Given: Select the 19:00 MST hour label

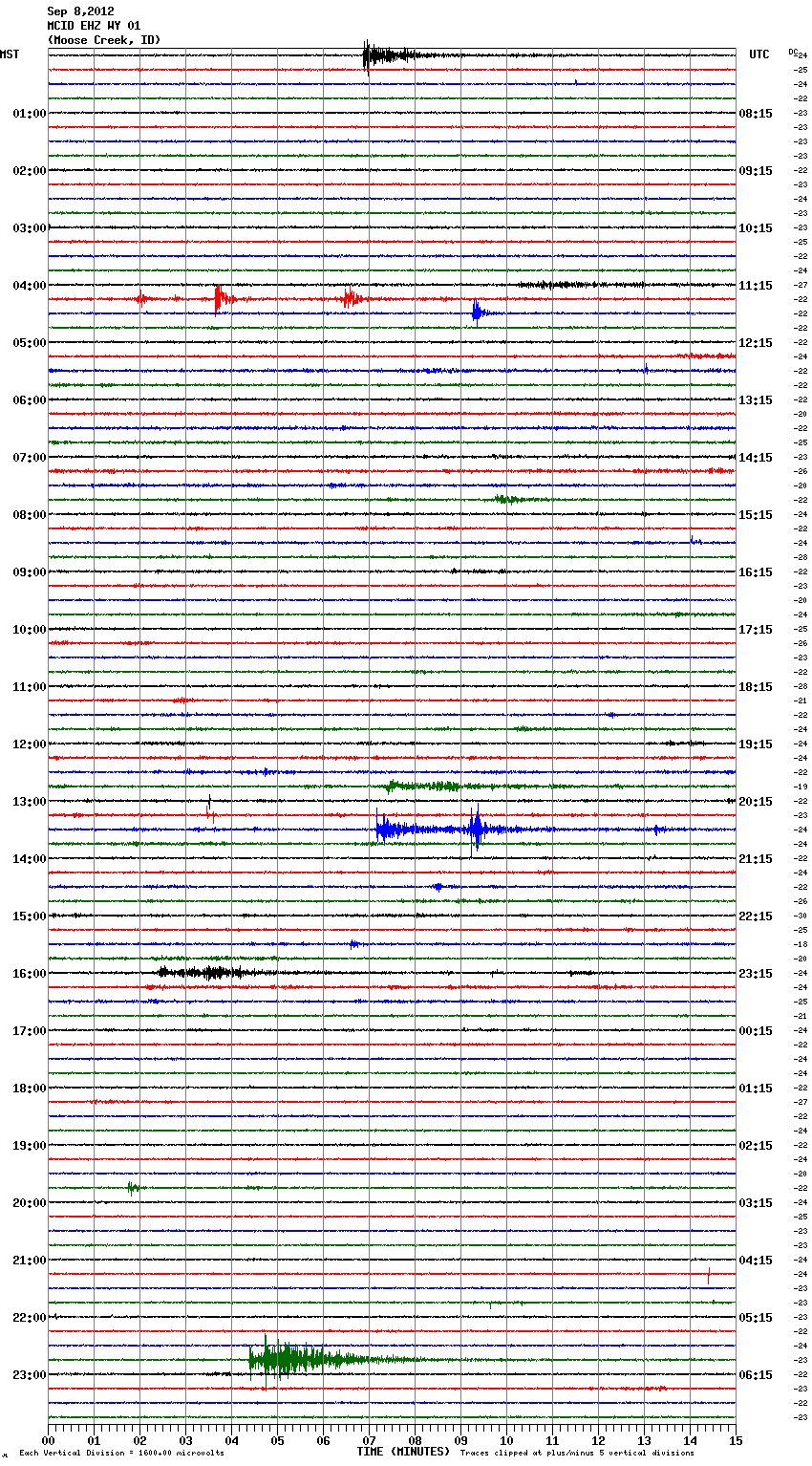Looking at the screenshot, I should click(x=29, y=1146).
